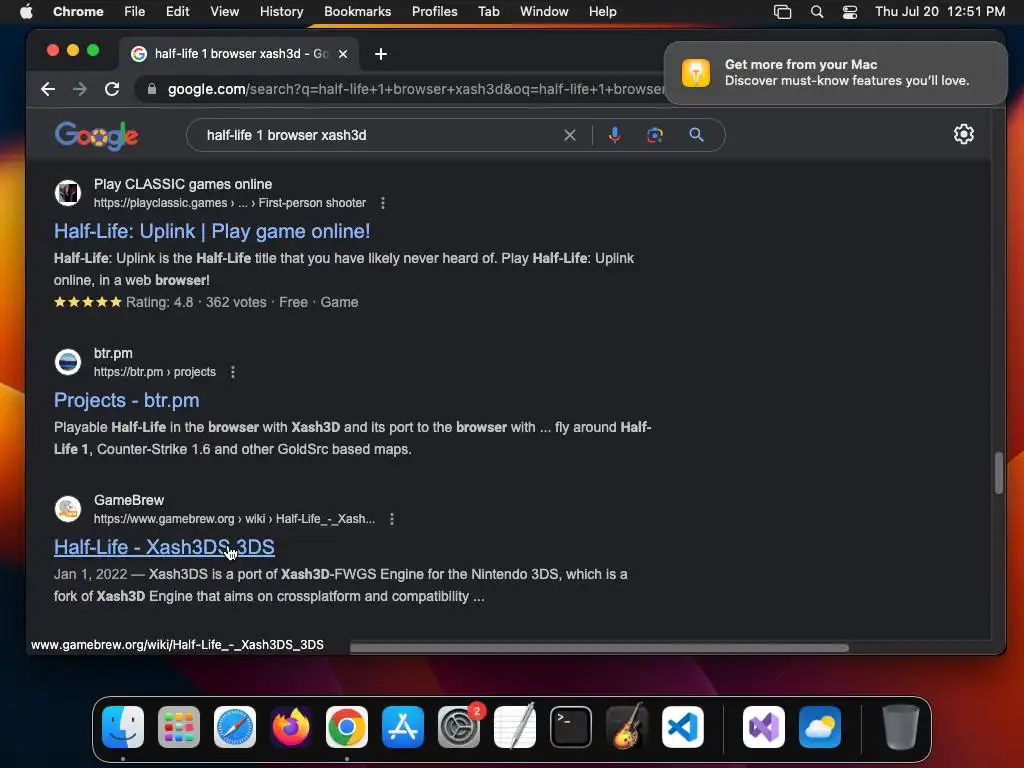Image resolution: width=1024 pixels, height=768 pixels.
Task: Open Half-Life - Xash3DS 3DS link
Action: [164, 547]
